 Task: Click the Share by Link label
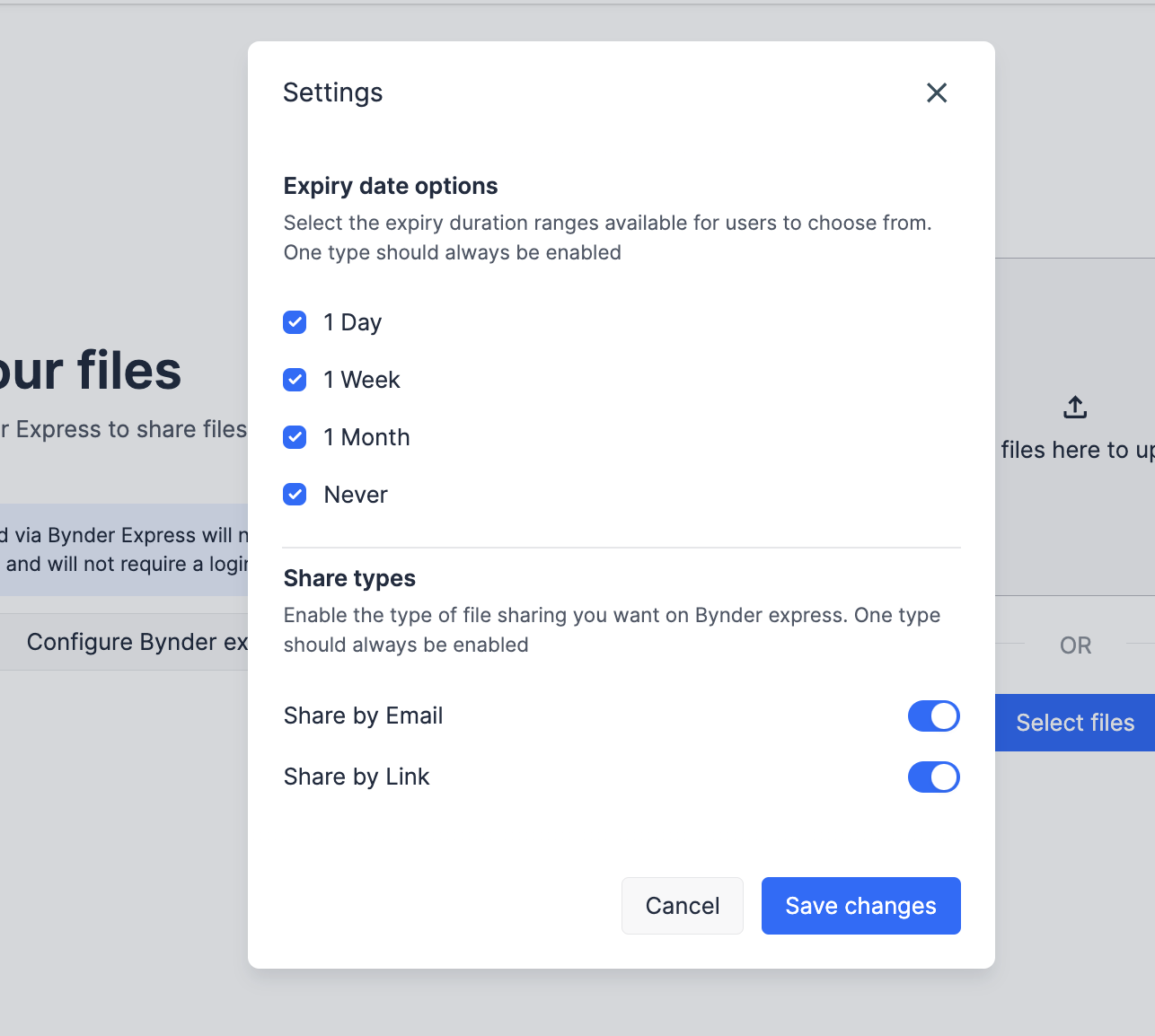(x=357, y=777)
